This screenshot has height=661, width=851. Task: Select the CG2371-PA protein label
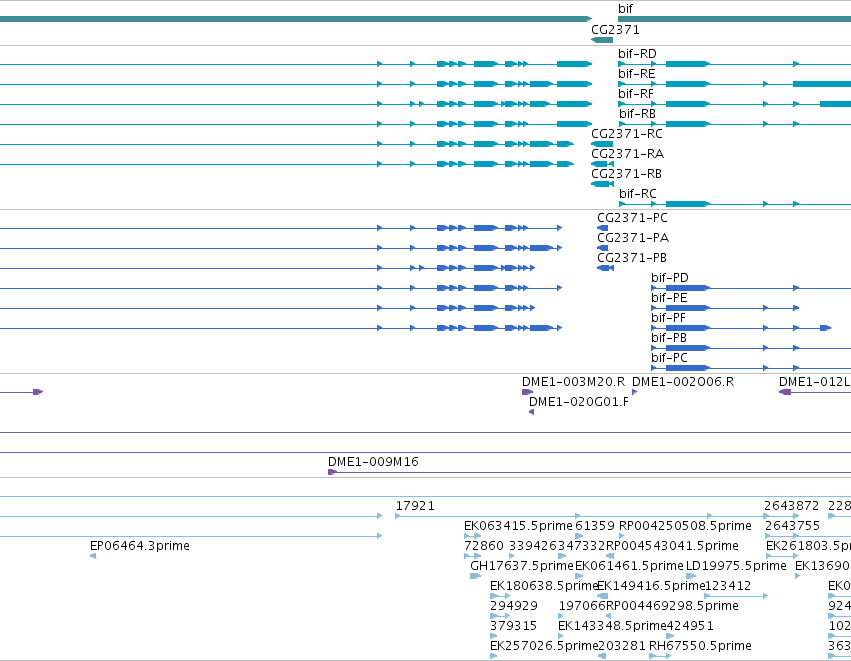(x=633, y=238)
